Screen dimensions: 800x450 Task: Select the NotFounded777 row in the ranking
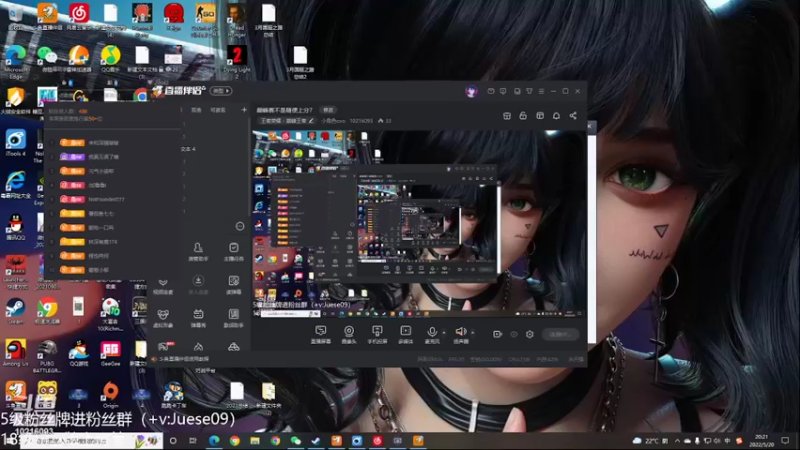(112, 199)
